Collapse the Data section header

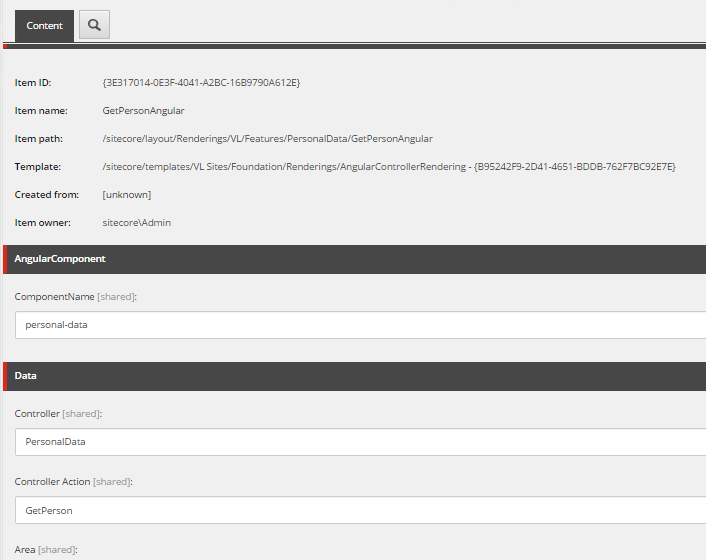click(x=354, y=376)
